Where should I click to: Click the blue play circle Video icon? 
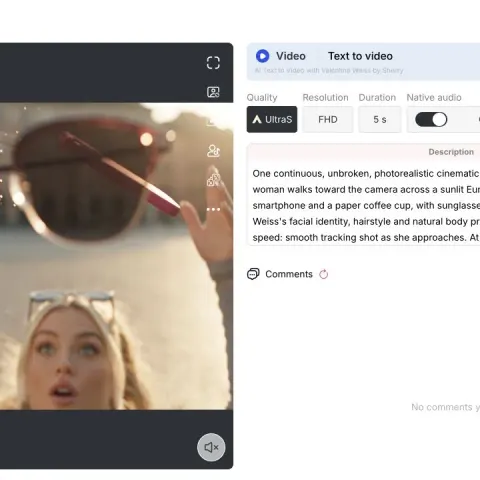262,56
